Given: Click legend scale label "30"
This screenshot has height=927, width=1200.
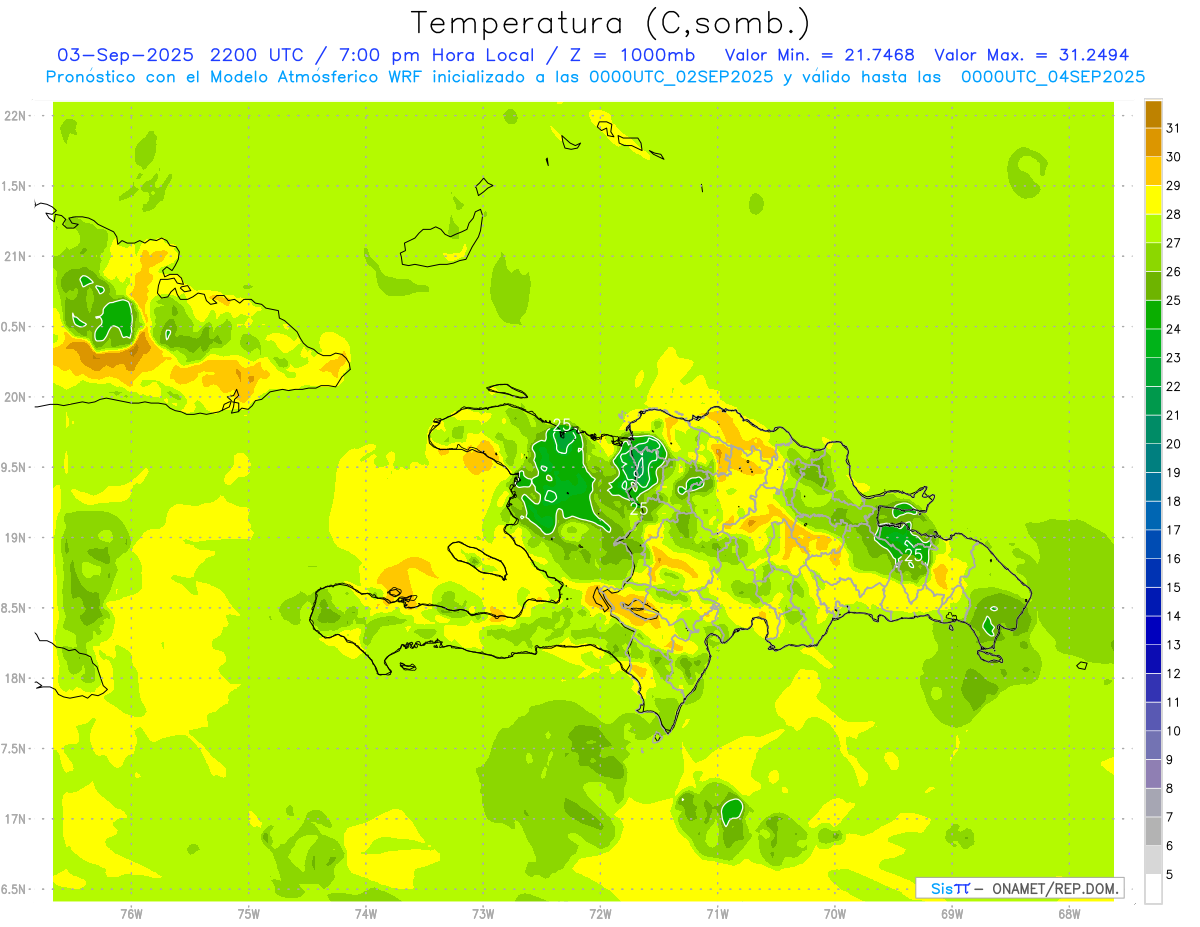Looking at the screenshot, I should click(x=1174, y=157).
